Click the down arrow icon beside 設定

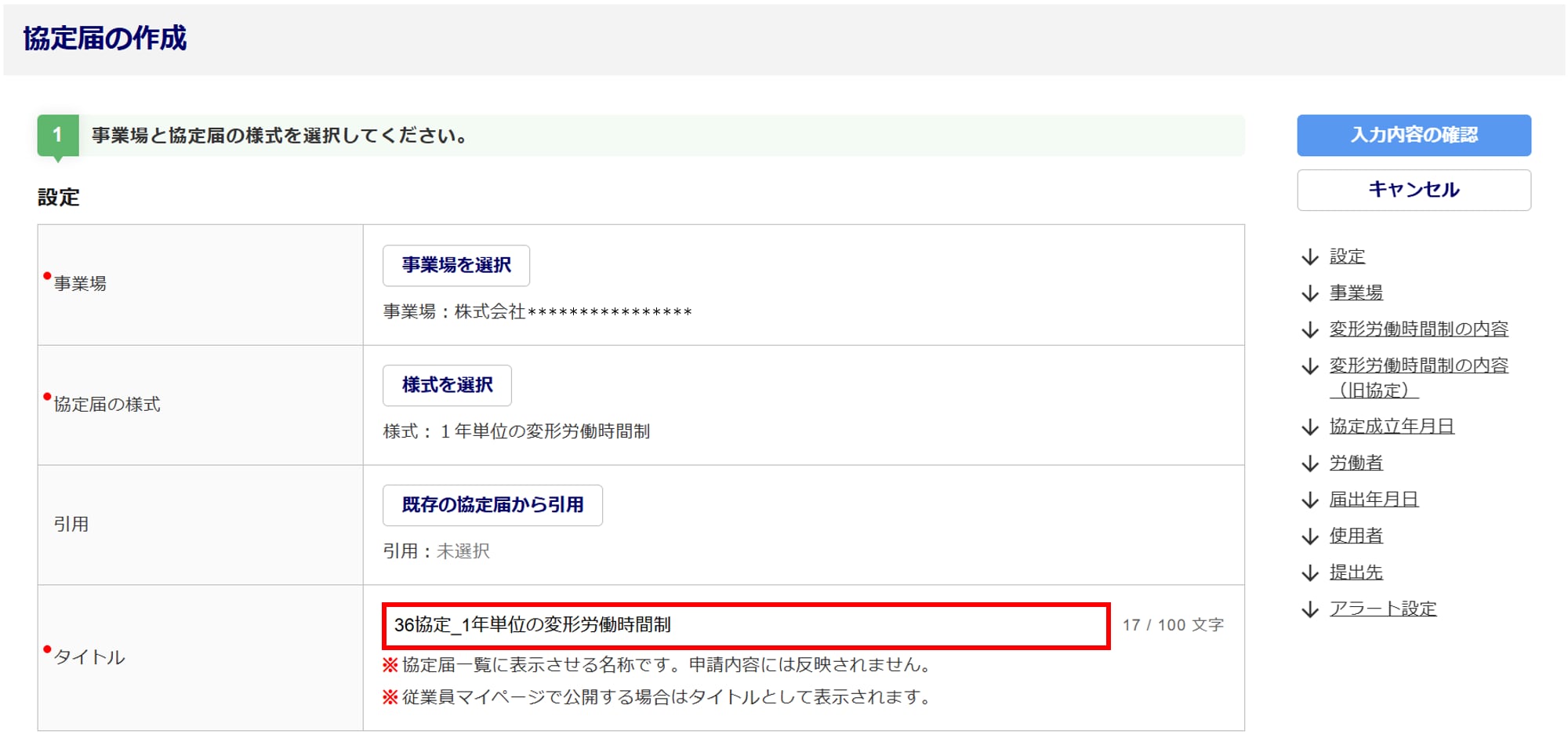tap(1309, 257)
